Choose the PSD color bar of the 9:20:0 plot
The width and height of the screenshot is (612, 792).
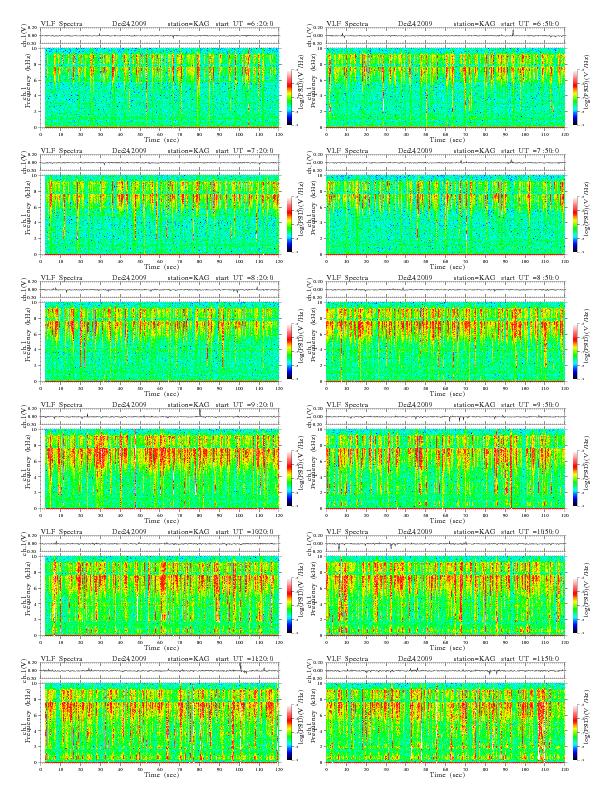pyautogui.click(x=289, y=478)
